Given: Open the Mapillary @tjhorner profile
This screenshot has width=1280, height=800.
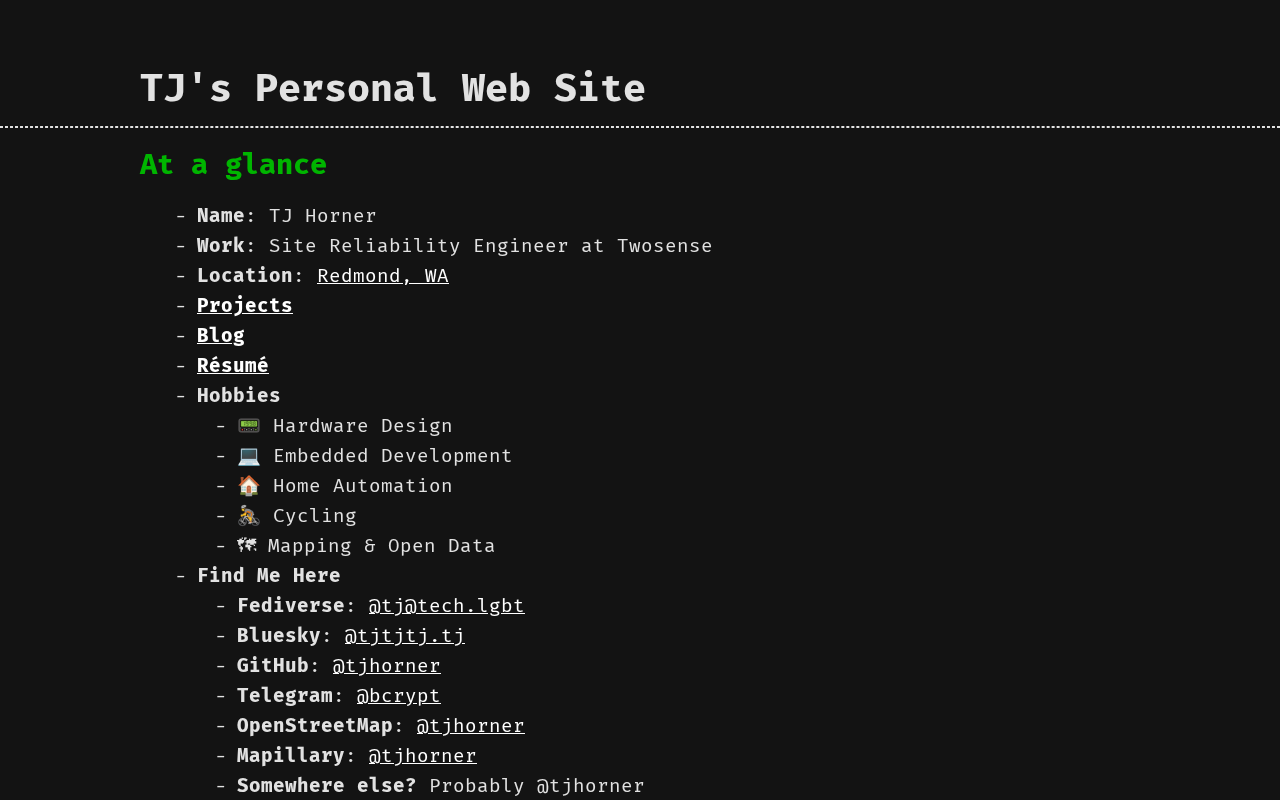Looking at the screenshot, I should pos(422,756).
